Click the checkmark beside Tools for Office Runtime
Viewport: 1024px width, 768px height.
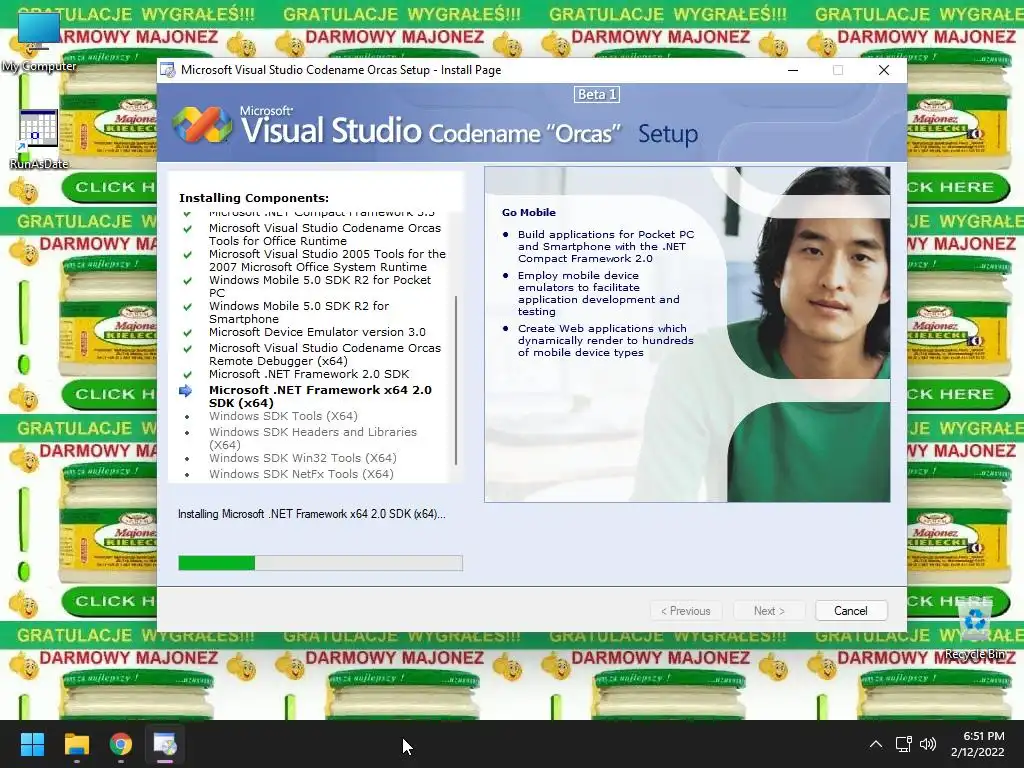click(187, 229)
